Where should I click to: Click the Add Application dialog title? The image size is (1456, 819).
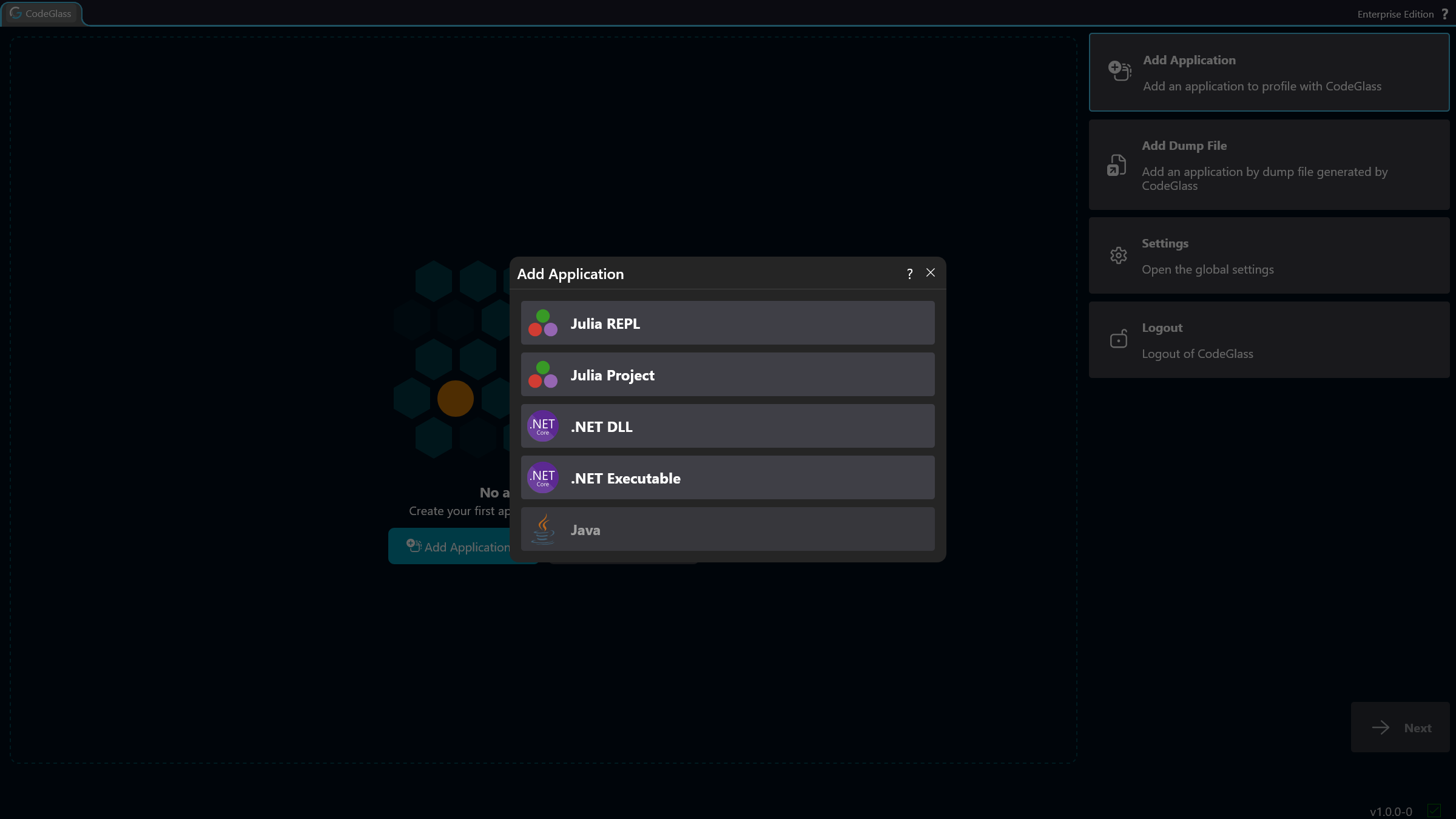click(570, 274)
